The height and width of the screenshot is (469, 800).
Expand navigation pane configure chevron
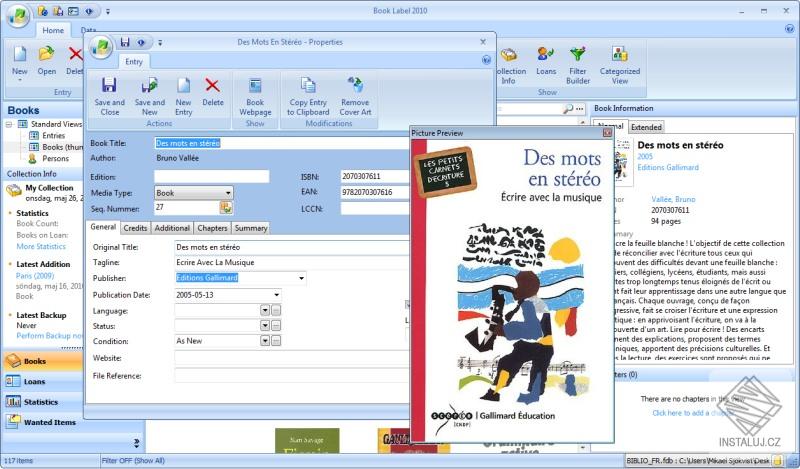[136, 442]
